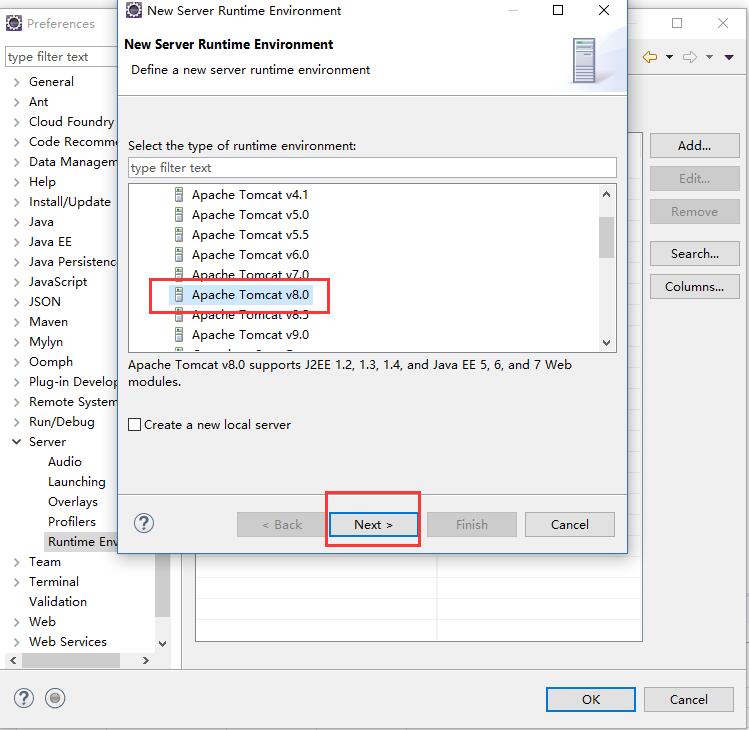Select Apache Tomcat v5.0 runtime
The image size is (749, 730).
pos(250,215)
